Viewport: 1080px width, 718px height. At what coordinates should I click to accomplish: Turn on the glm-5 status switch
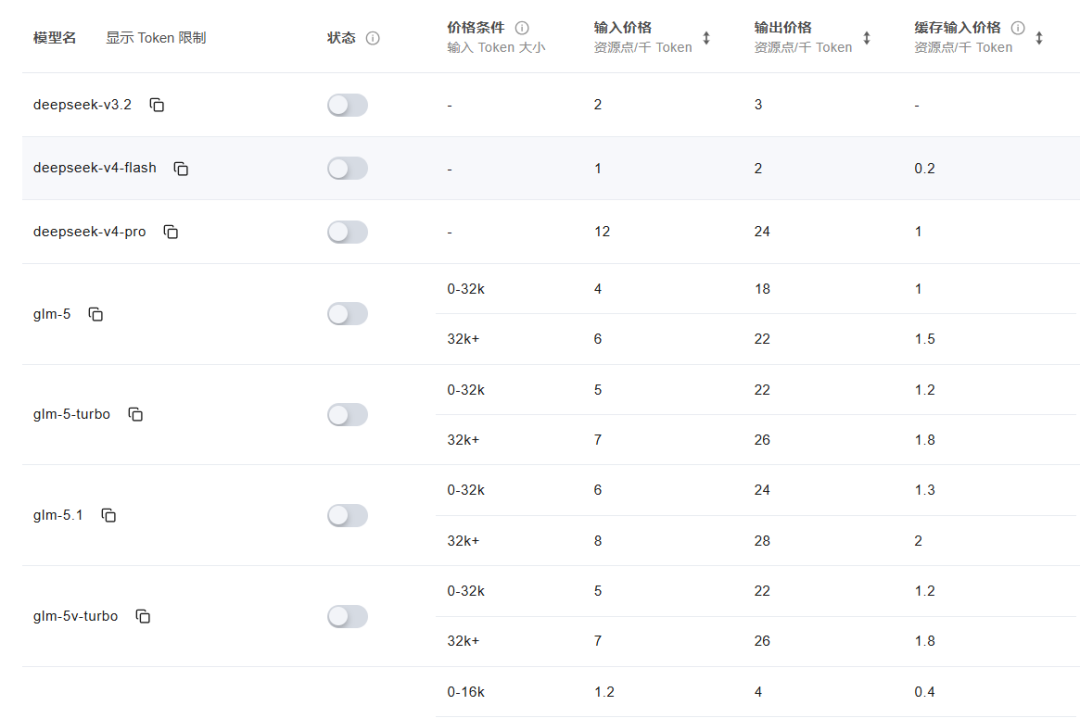pyautogui.click(x=348, y=314)
